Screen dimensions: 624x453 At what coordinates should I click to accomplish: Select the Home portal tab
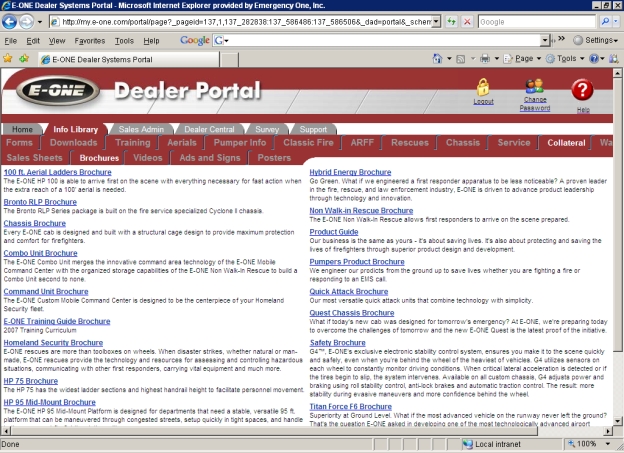22,129
